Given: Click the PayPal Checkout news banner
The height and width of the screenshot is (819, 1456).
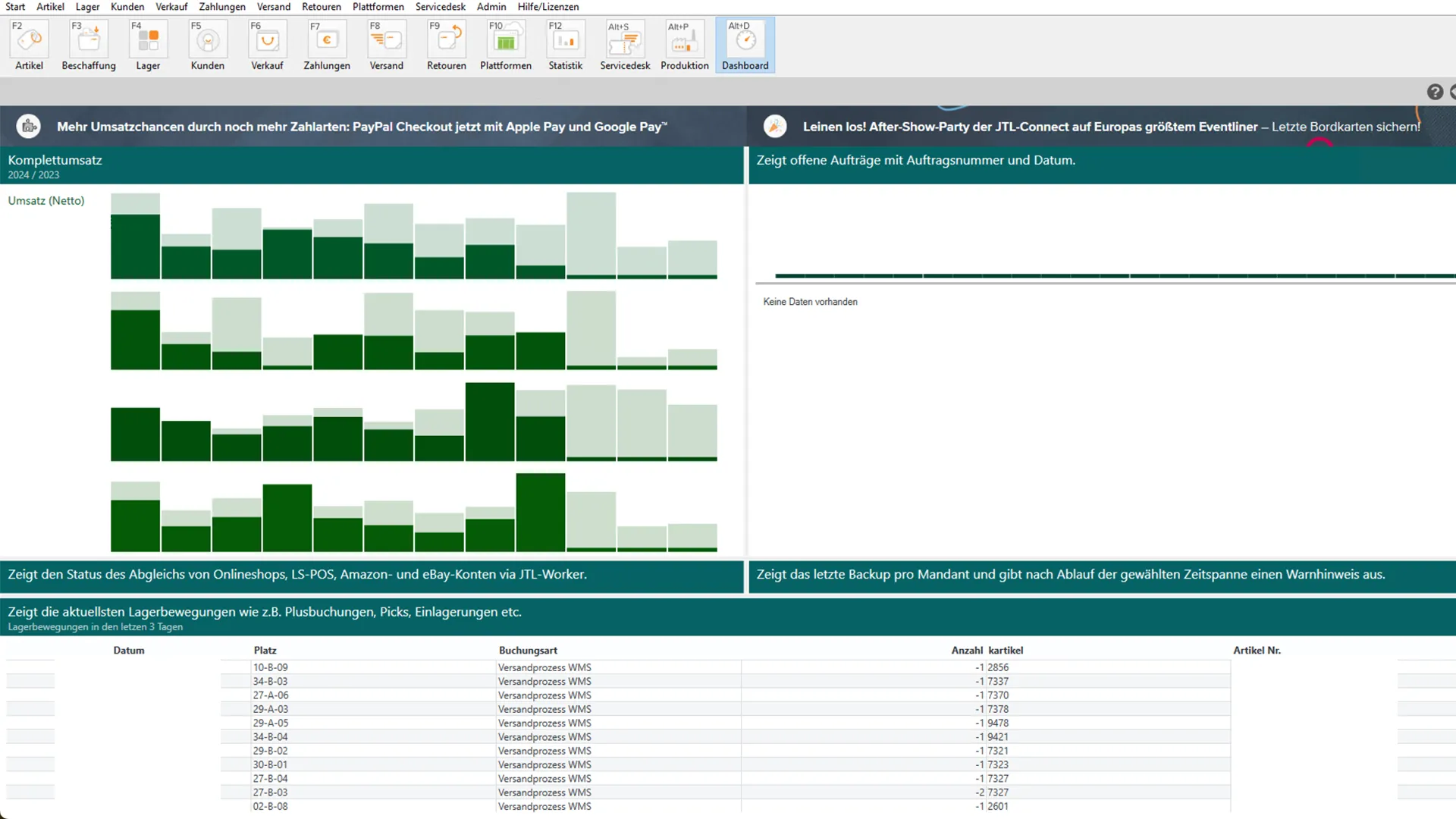Looking at the screenshot, I should pyautogui.click(x=362, y=127).
